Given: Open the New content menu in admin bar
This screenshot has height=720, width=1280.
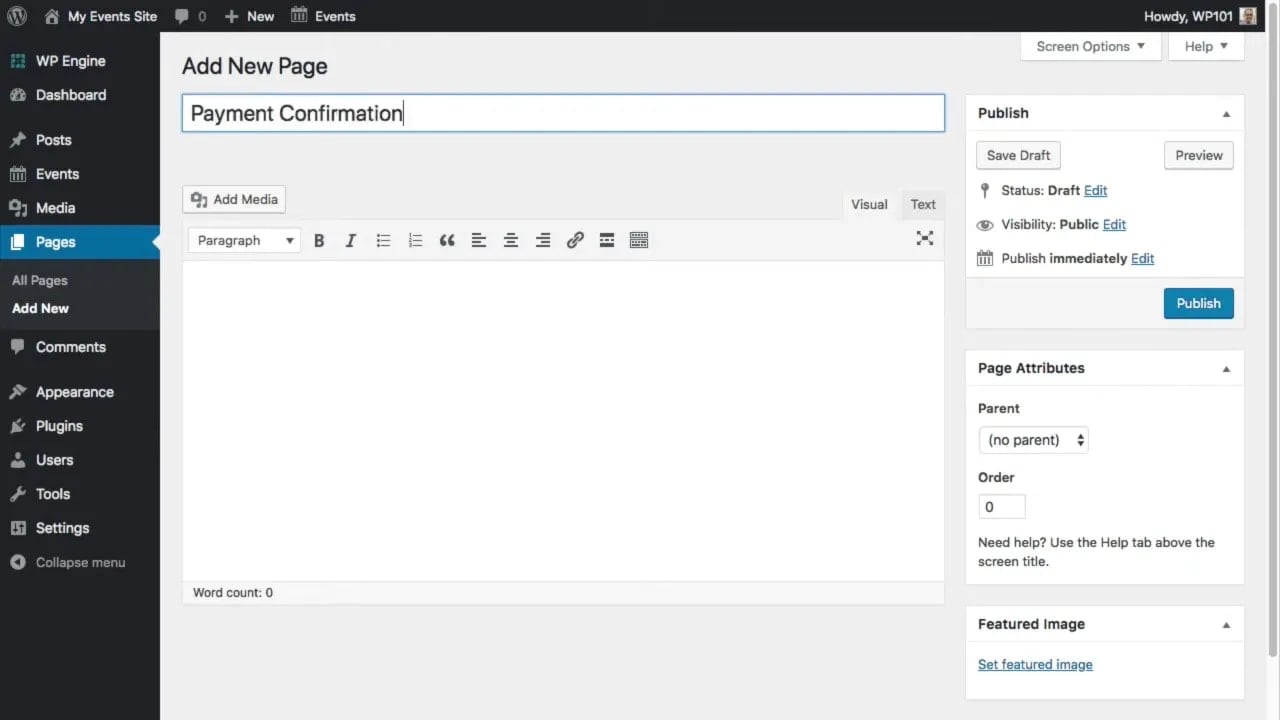Looking at the screenshot, I should point(249,16).
